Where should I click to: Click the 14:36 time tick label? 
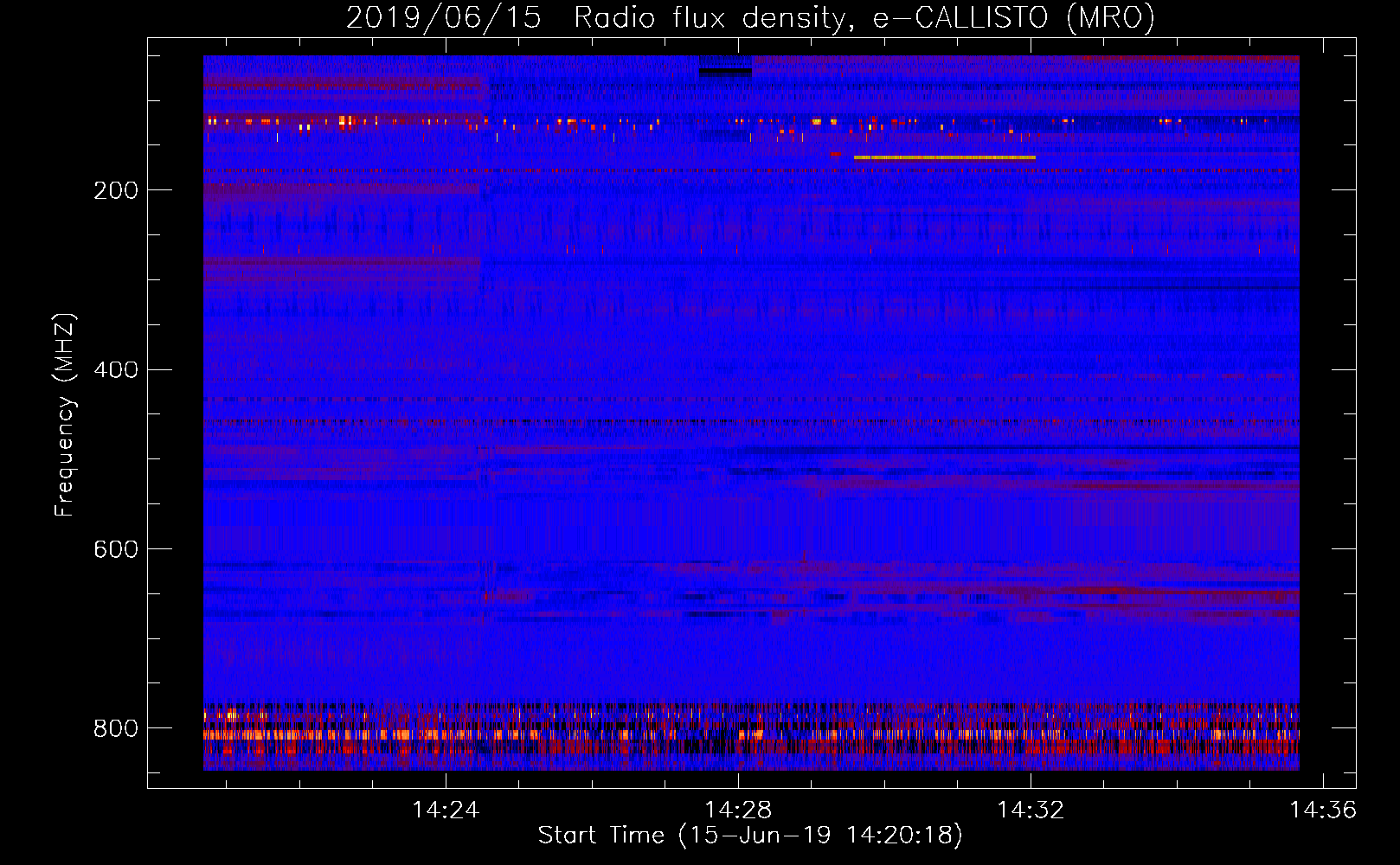1323,810
